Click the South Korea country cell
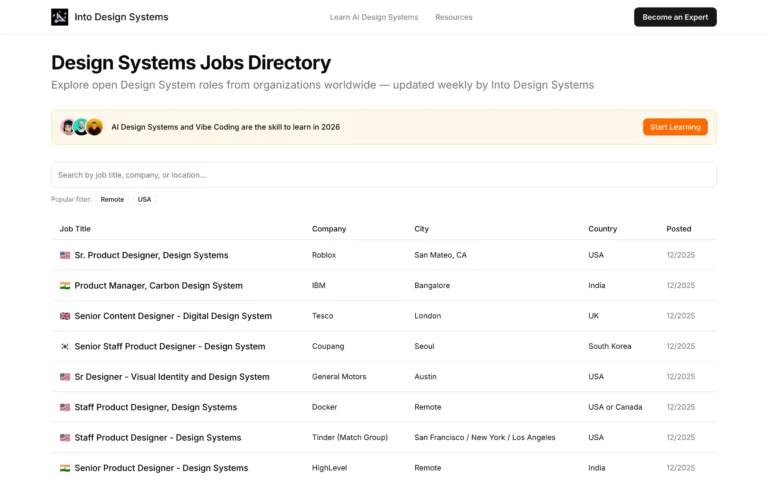Image resolution: width=768 pixels, height=480 pixels. 610,346
